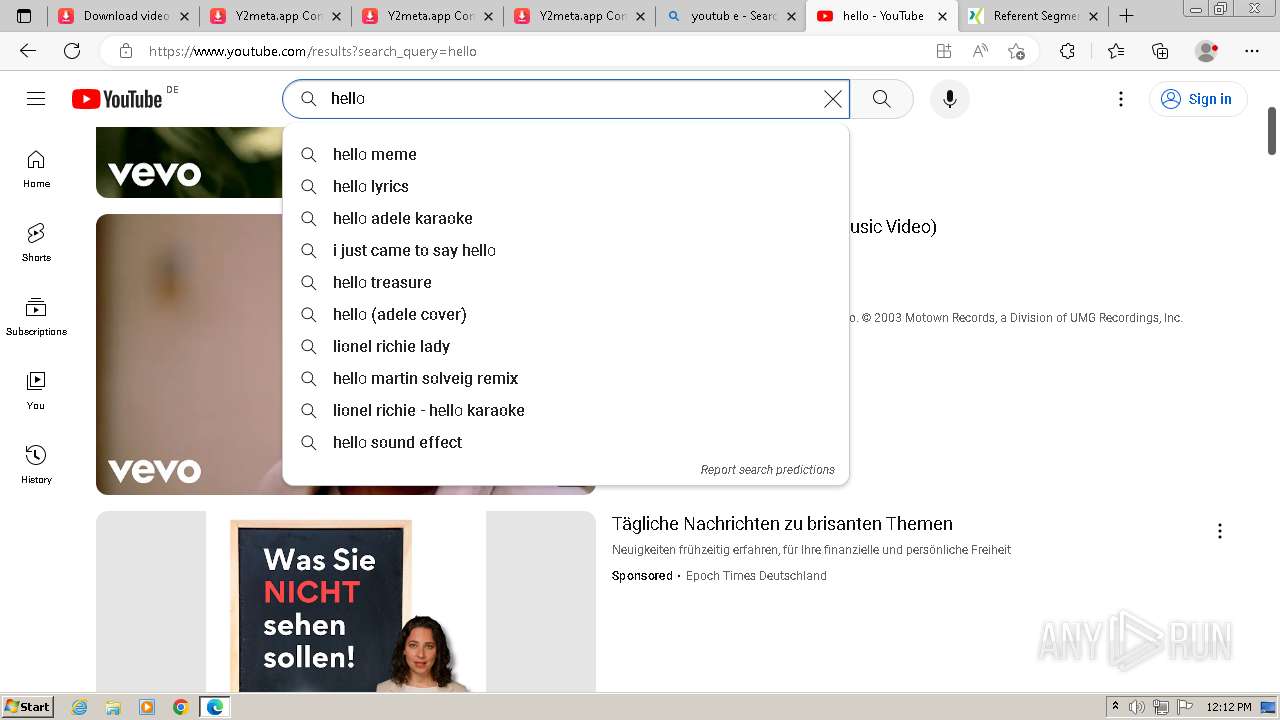
Task: Select suggestion hello sound effect
Action: click(566, 442)
